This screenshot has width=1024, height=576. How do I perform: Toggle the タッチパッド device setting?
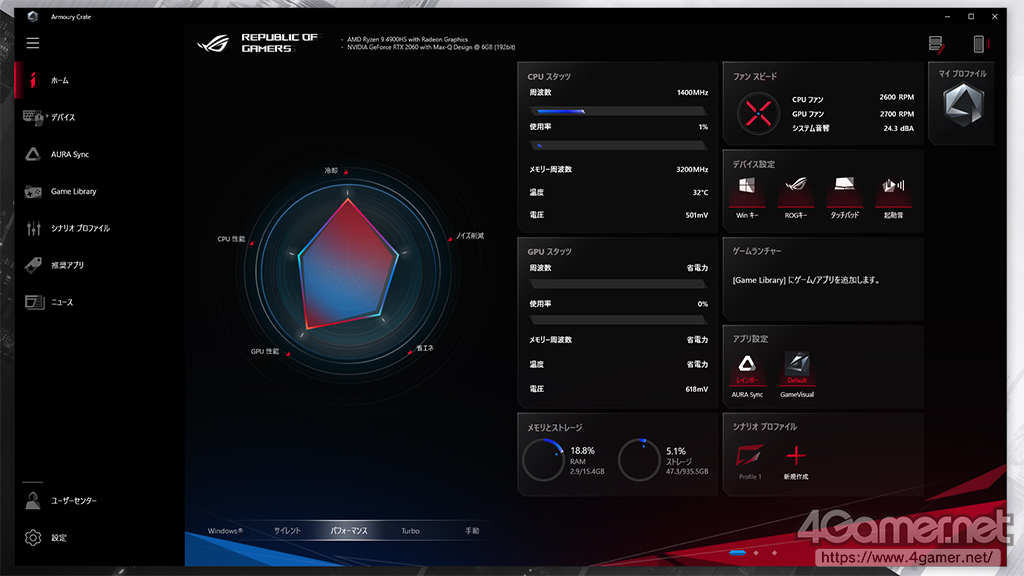click(x=844, y=197)
